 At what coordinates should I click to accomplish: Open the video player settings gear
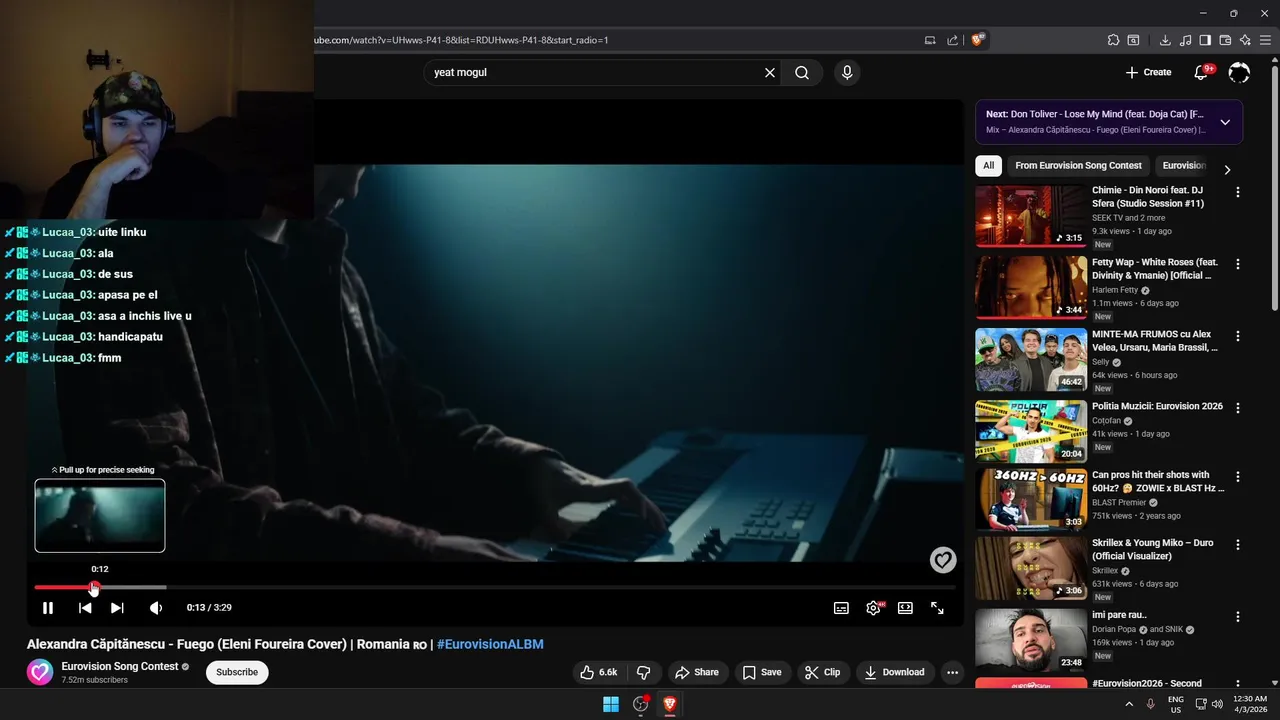point(873,608)
